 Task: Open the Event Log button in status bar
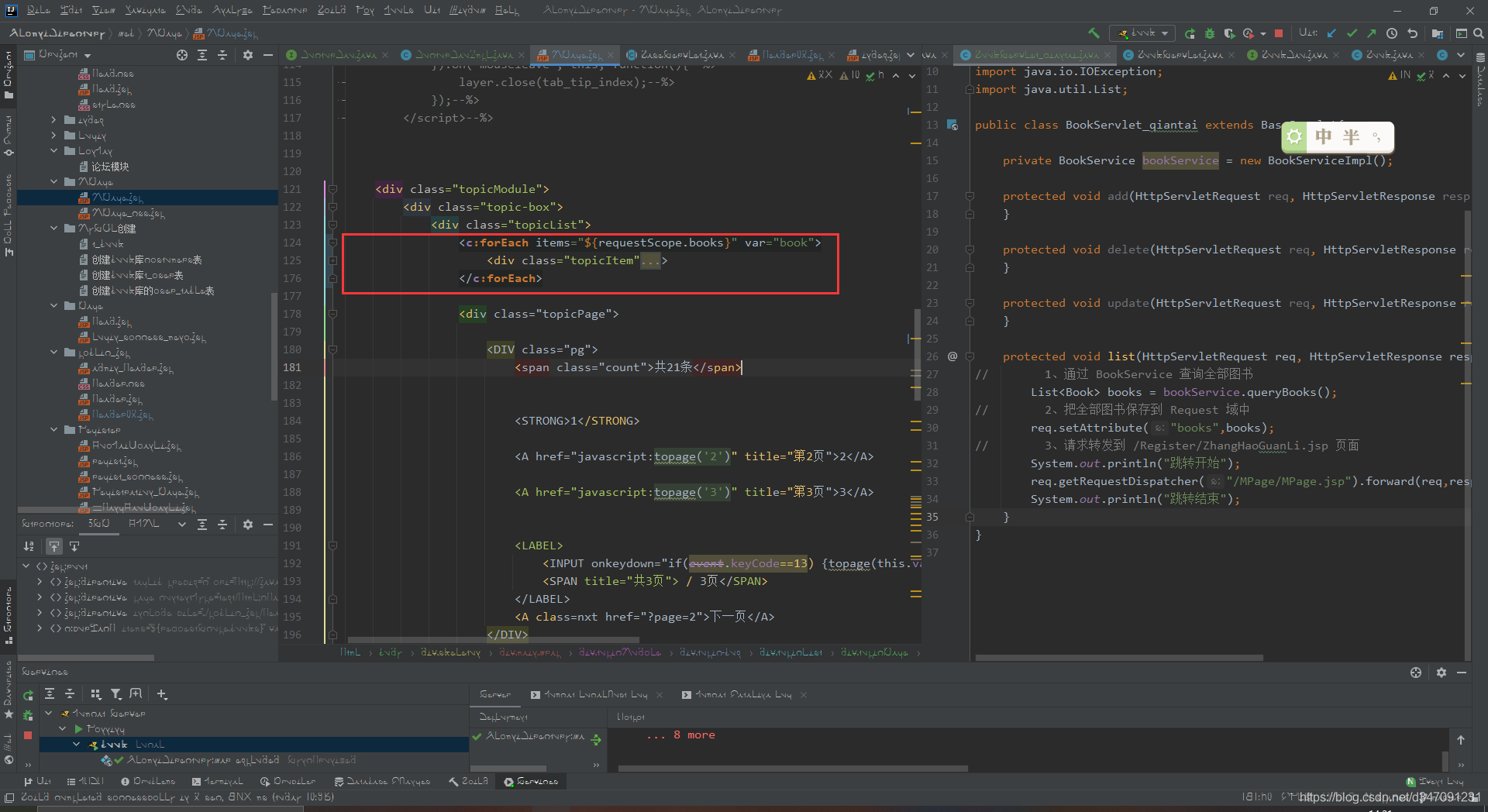[1435, 782]
